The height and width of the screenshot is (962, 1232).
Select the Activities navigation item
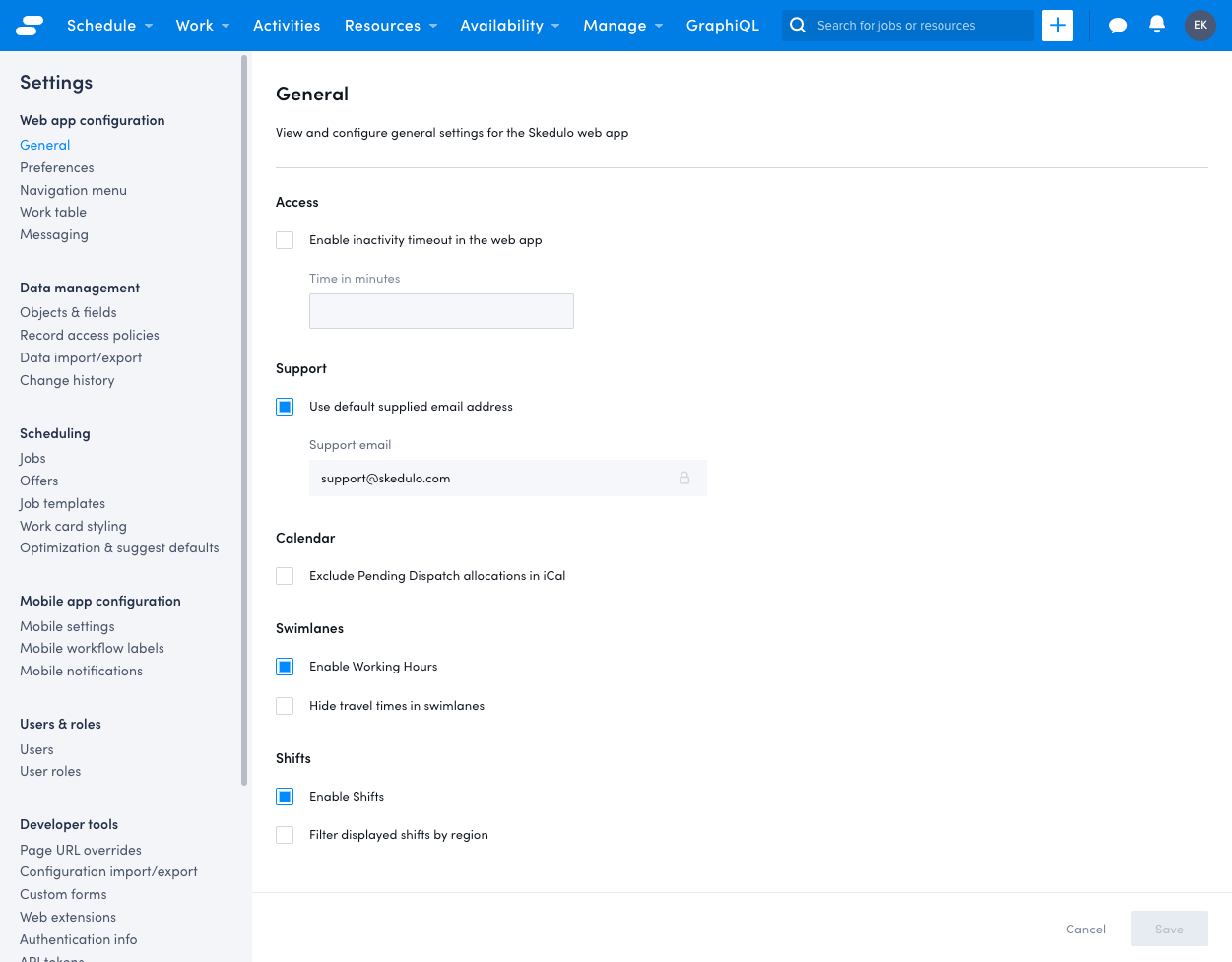click(x=287, y=26)
